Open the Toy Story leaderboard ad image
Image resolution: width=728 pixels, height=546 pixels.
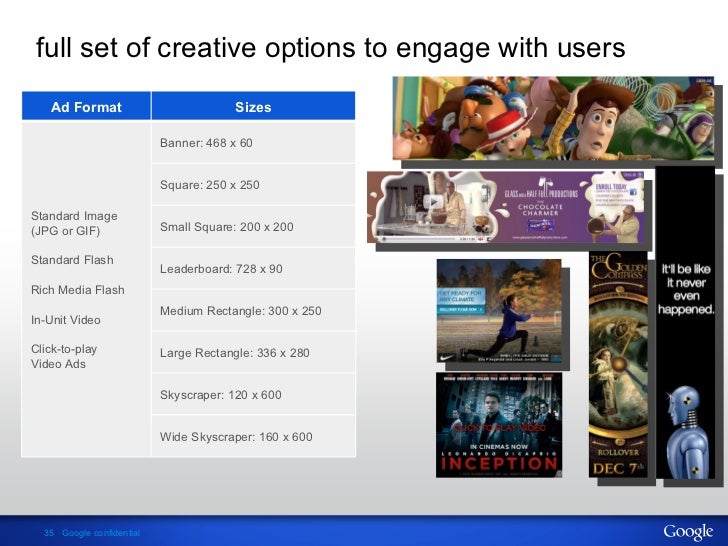(x=553, y=118)
